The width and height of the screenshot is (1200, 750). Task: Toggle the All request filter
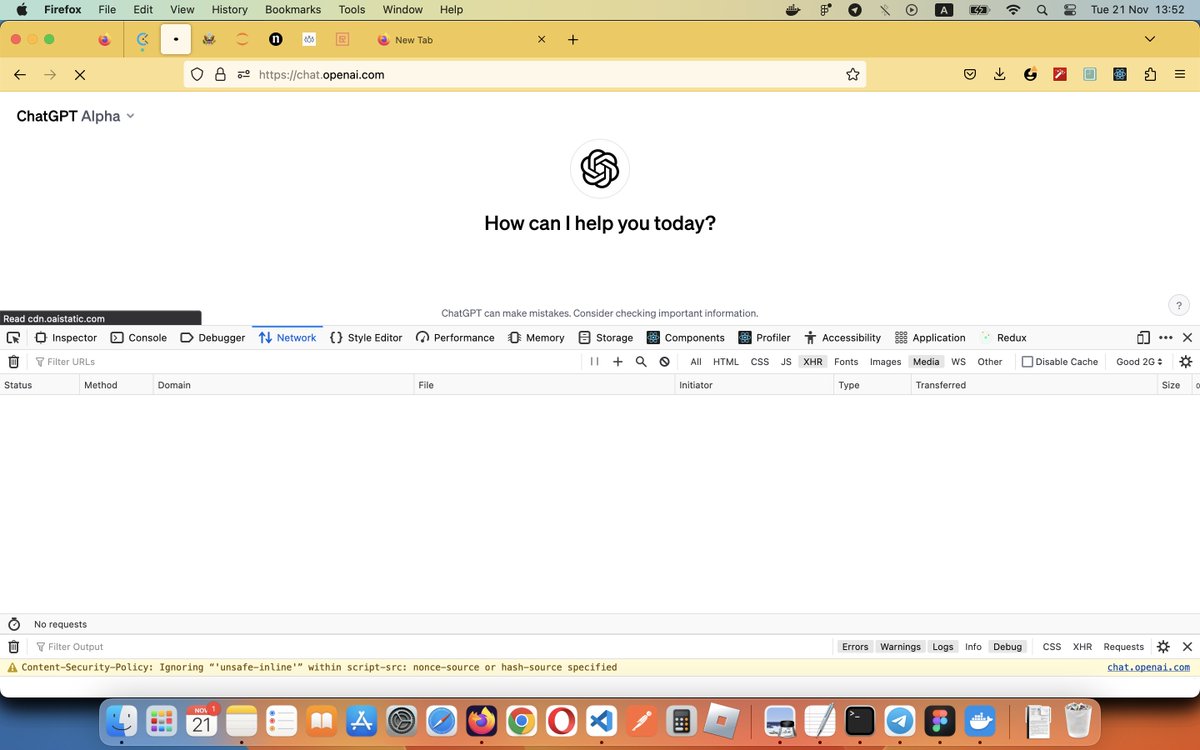tap(696, 362)
